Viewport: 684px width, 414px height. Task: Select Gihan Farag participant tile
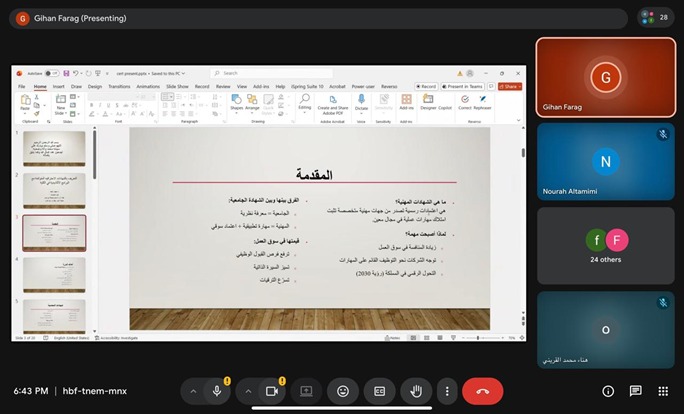pos(605,77)
